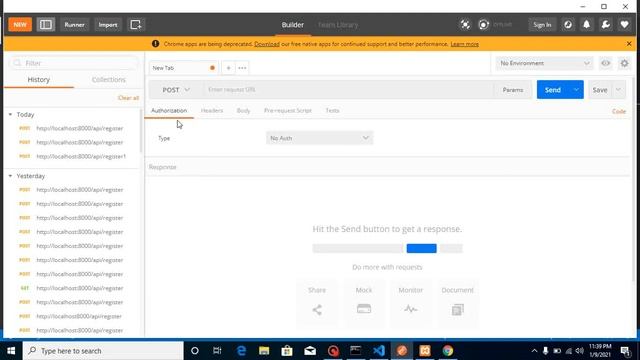The image size is (640, 360).
Task: Open the notifications bell
Action: (x=587, y=24)
